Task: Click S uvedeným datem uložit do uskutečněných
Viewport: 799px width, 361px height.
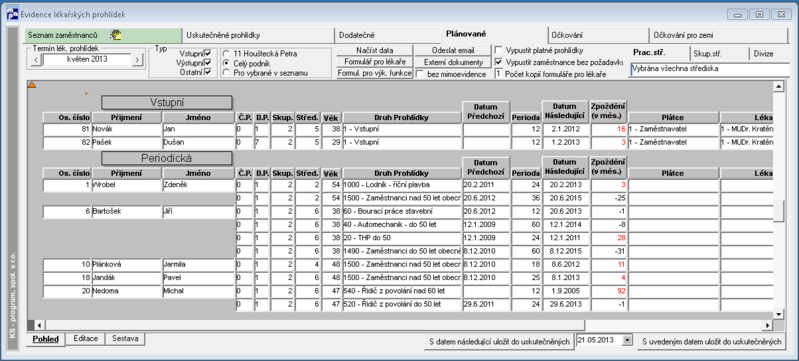Action: pos(712,342)
